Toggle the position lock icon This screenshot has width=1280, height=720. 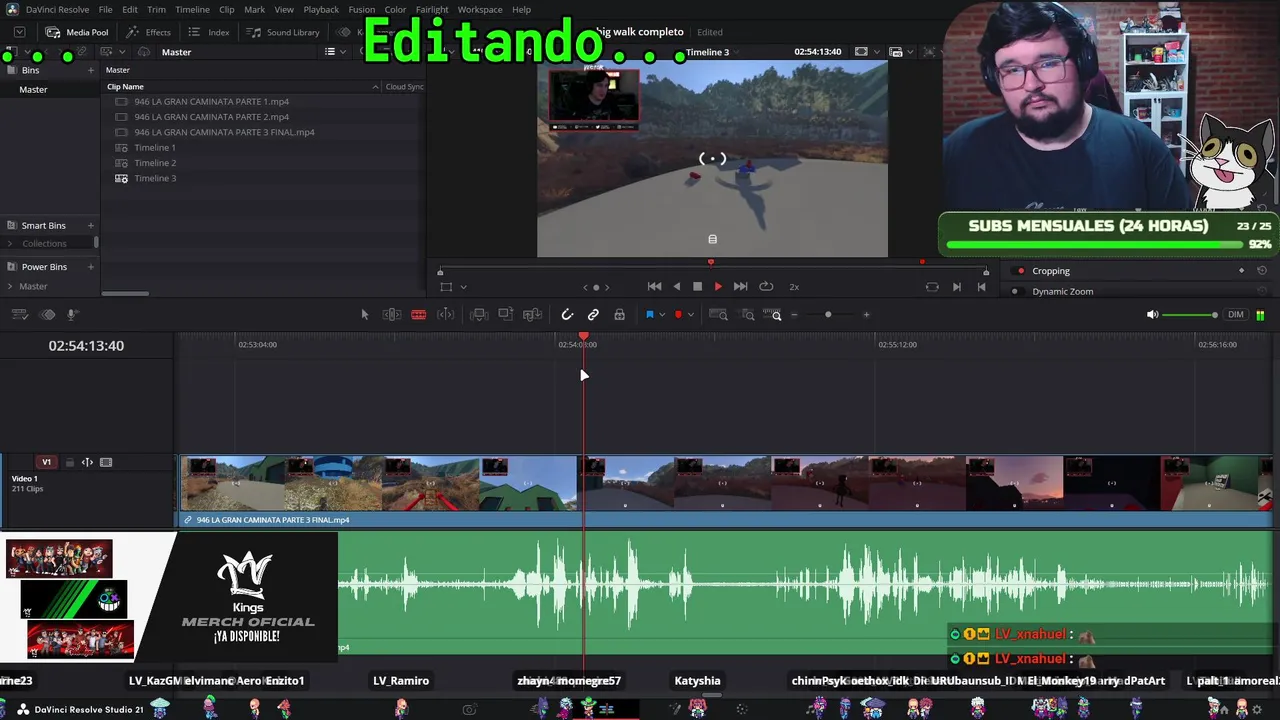click(619, 315)
